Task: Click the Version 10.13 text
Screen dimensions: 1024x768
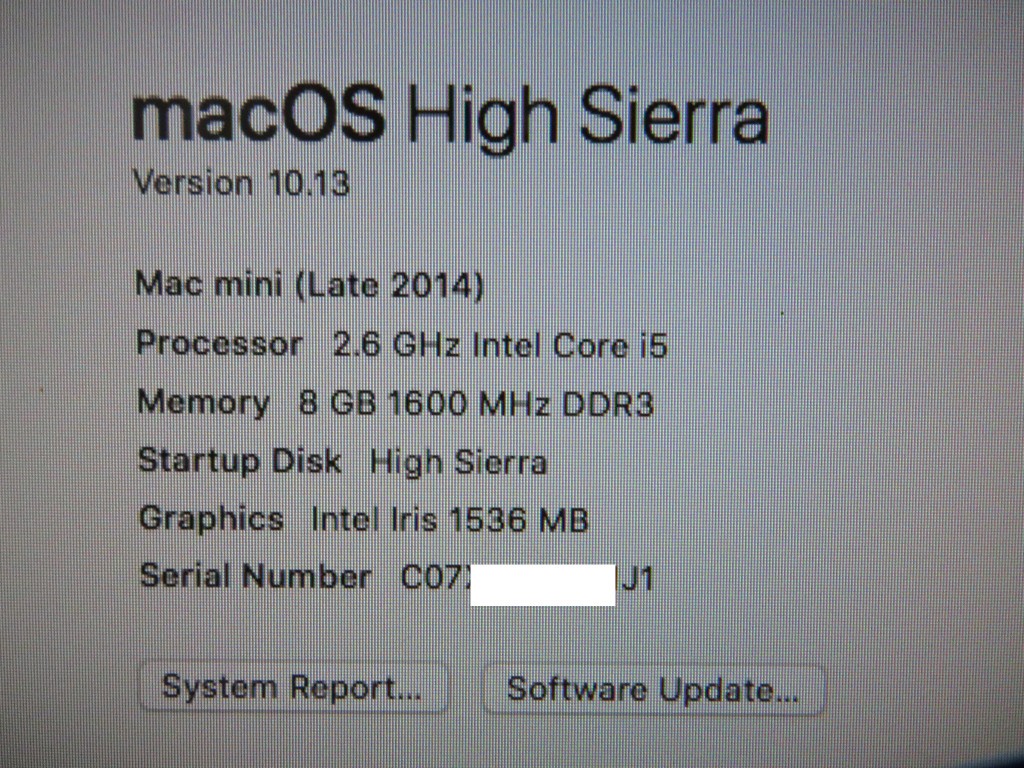Action: click(x=242, y=183)
